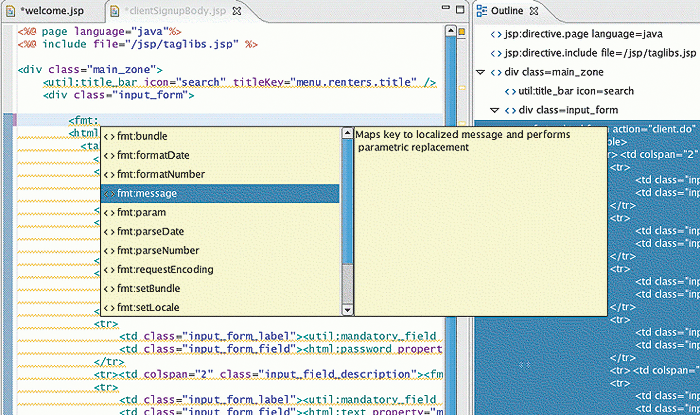Click the proposal description text box
This screenshot has height=415, width=700.
coord(480,221)
